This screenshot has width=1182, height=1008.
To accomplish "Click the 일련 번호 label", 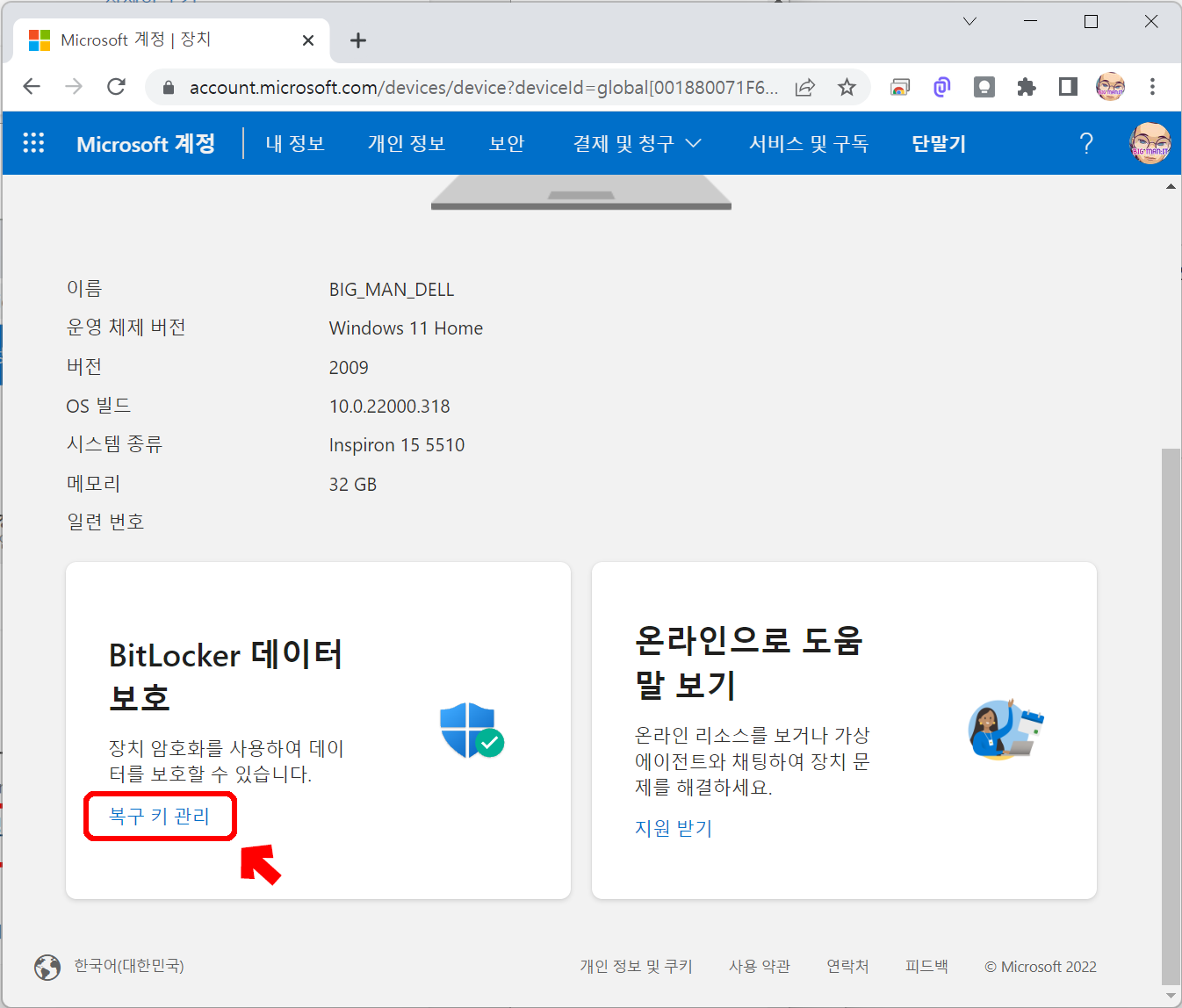I will coord(105,522).
